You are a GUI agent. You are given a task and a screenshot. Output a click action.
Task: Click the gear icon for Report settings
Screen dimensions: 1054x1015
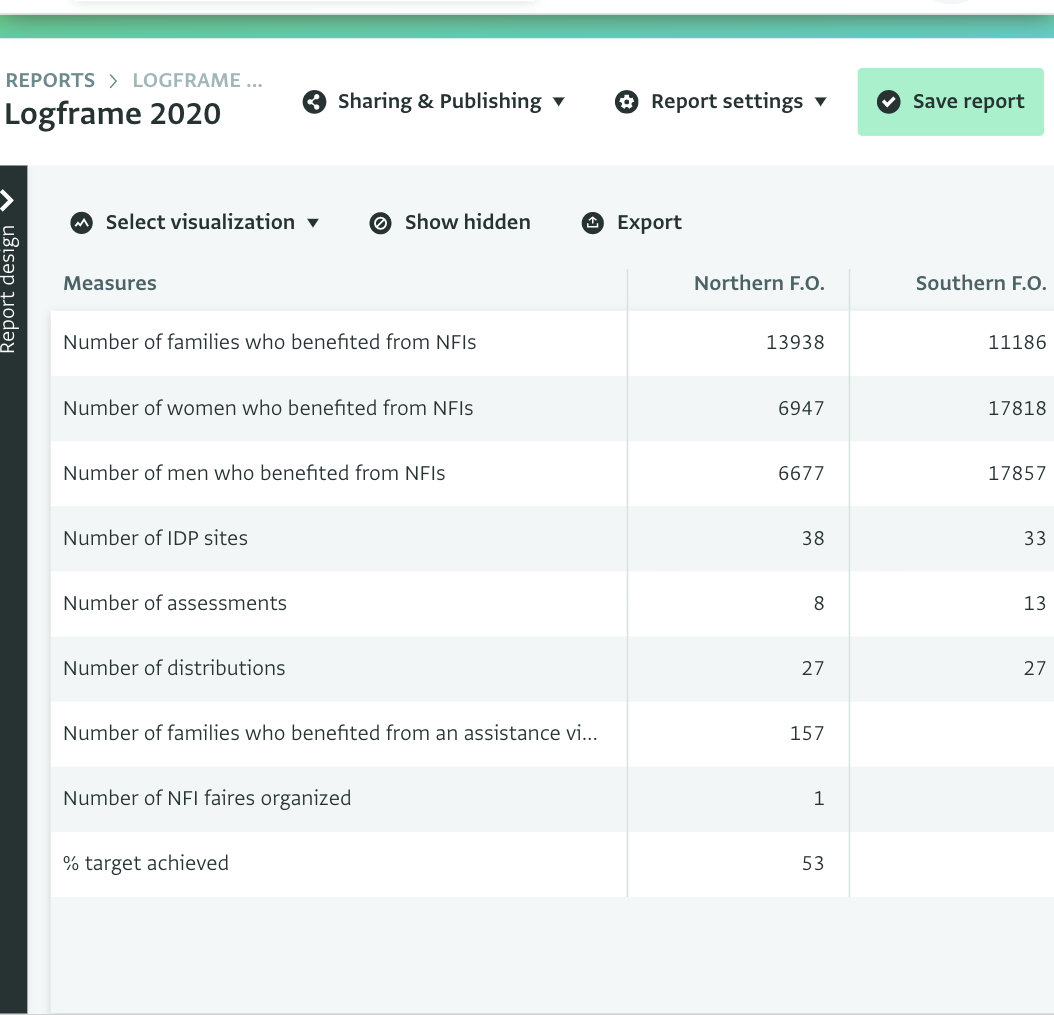pyautogui.click(x=627, y=102)
